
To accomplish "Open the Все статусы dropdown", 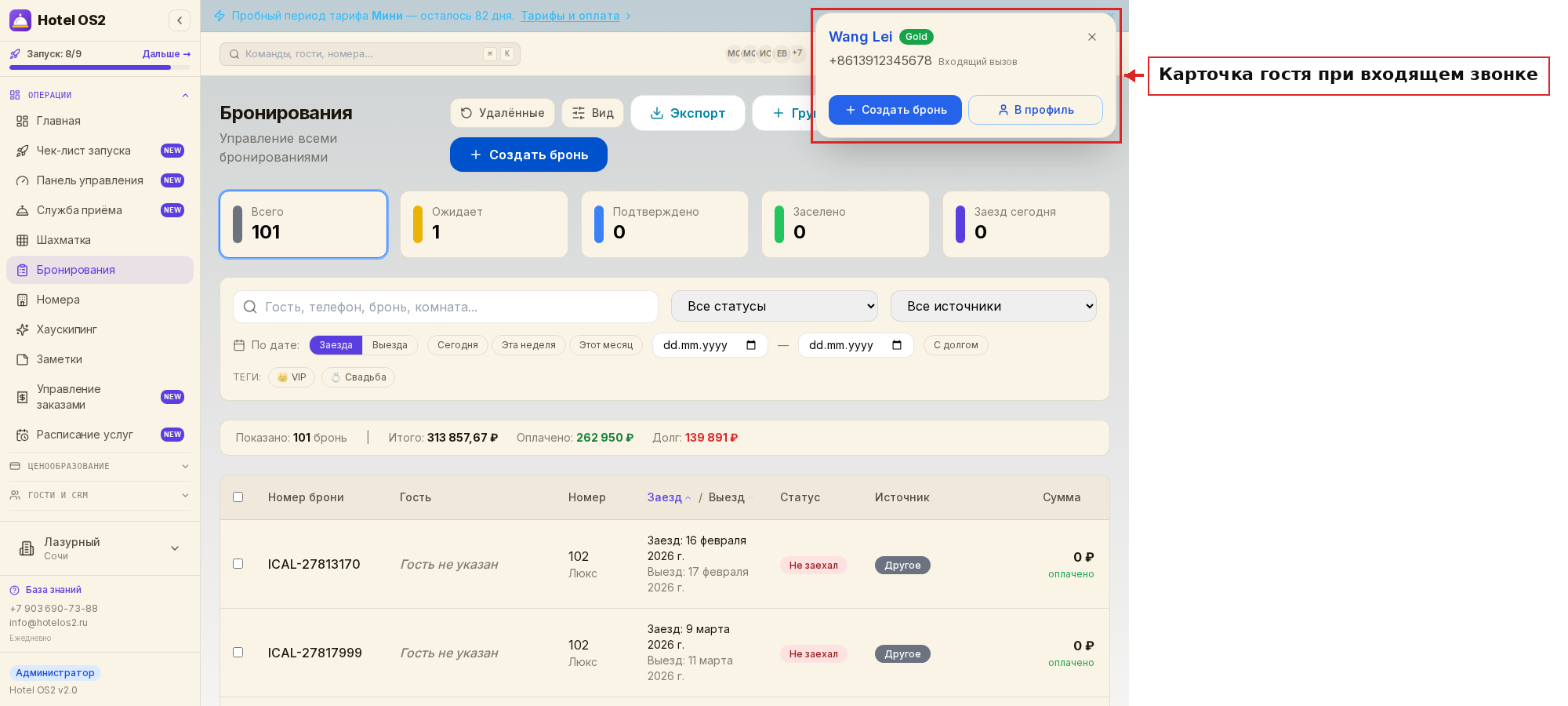I will pyautogui.click(x=775, y=306).
